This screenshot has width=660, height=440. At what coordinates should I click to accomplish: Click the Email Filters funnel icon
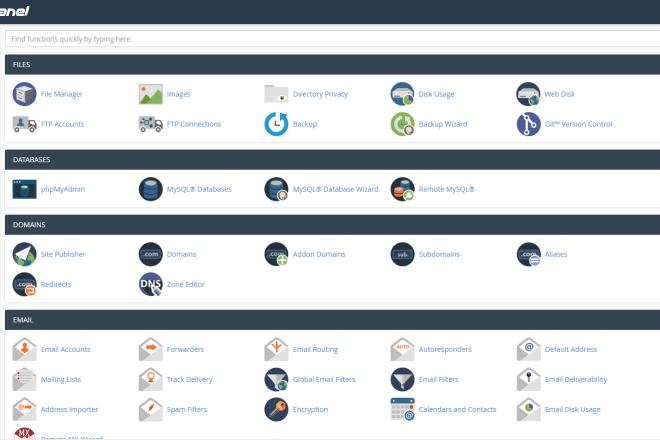[x=402, y=379]
